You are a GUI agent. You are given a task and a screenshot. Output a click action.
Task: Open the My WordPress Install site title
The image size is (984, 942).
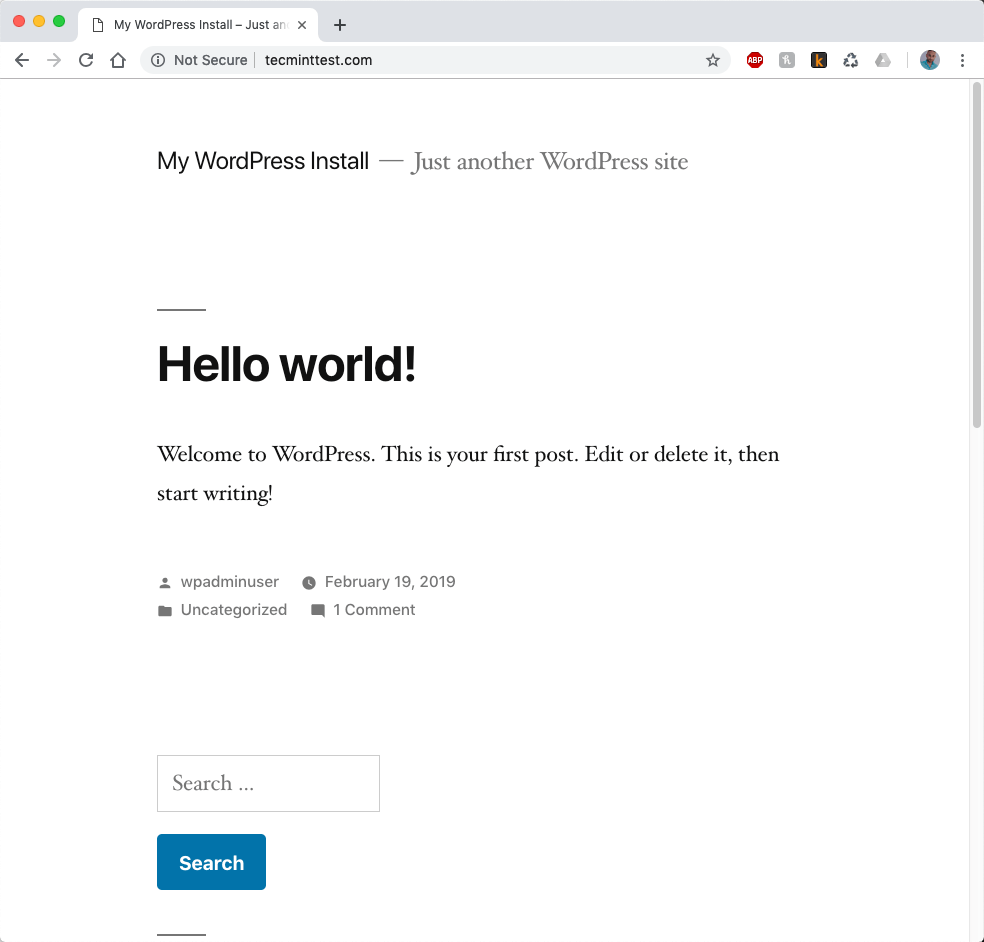click(263, 161)
